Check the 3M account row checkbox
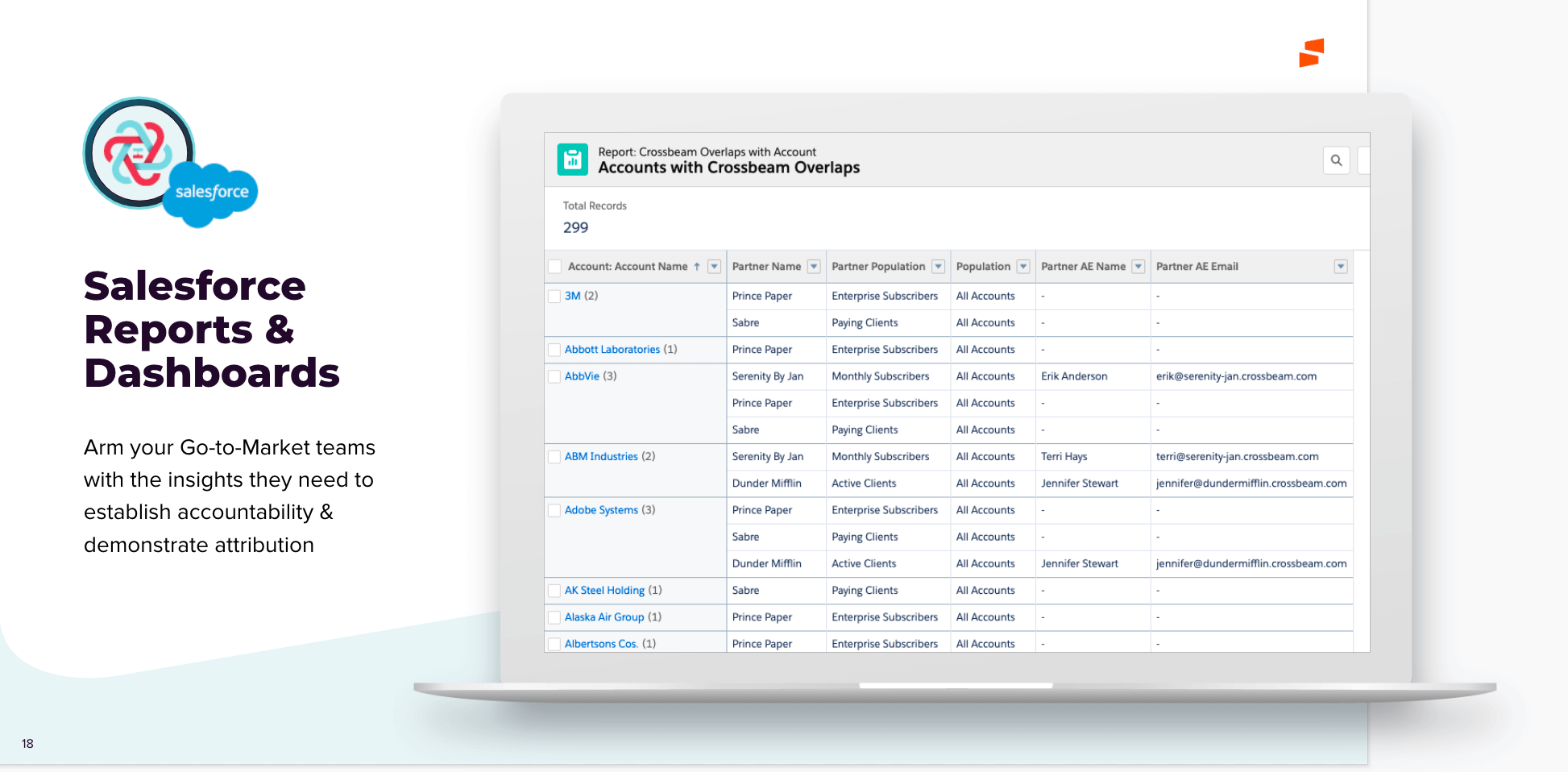Viewport: 1568px width, 772px height. [x=554, y=297]
